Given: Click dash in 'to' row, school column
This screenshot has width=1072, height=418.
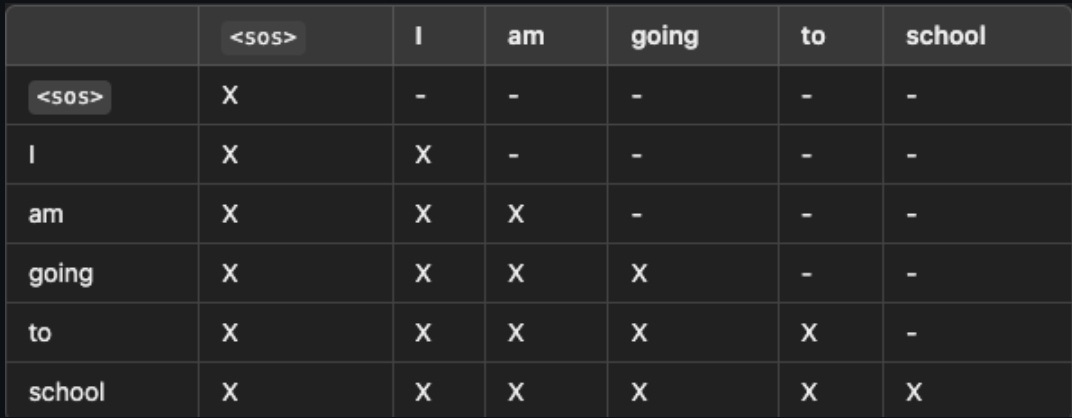Looking at the screenshot, I should 911,334.
